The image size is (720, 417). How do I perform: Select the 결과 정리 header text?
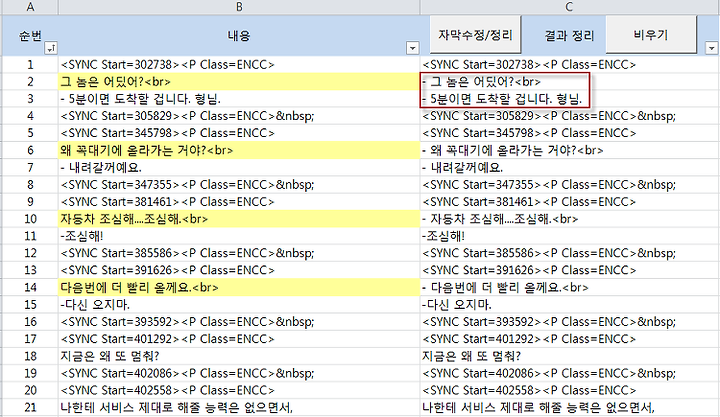pos(569,35)
